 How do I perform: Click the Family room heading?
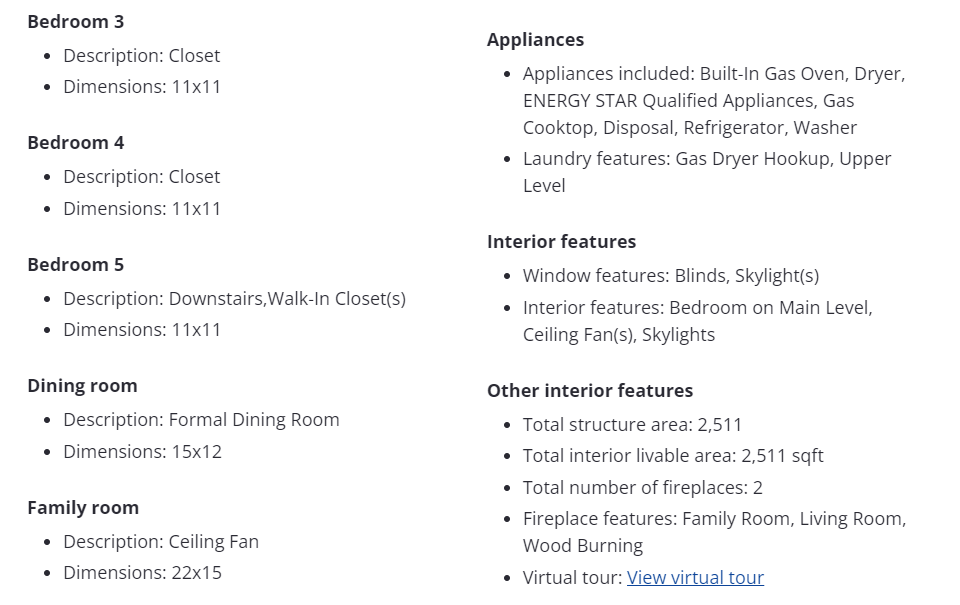point(83,508)
